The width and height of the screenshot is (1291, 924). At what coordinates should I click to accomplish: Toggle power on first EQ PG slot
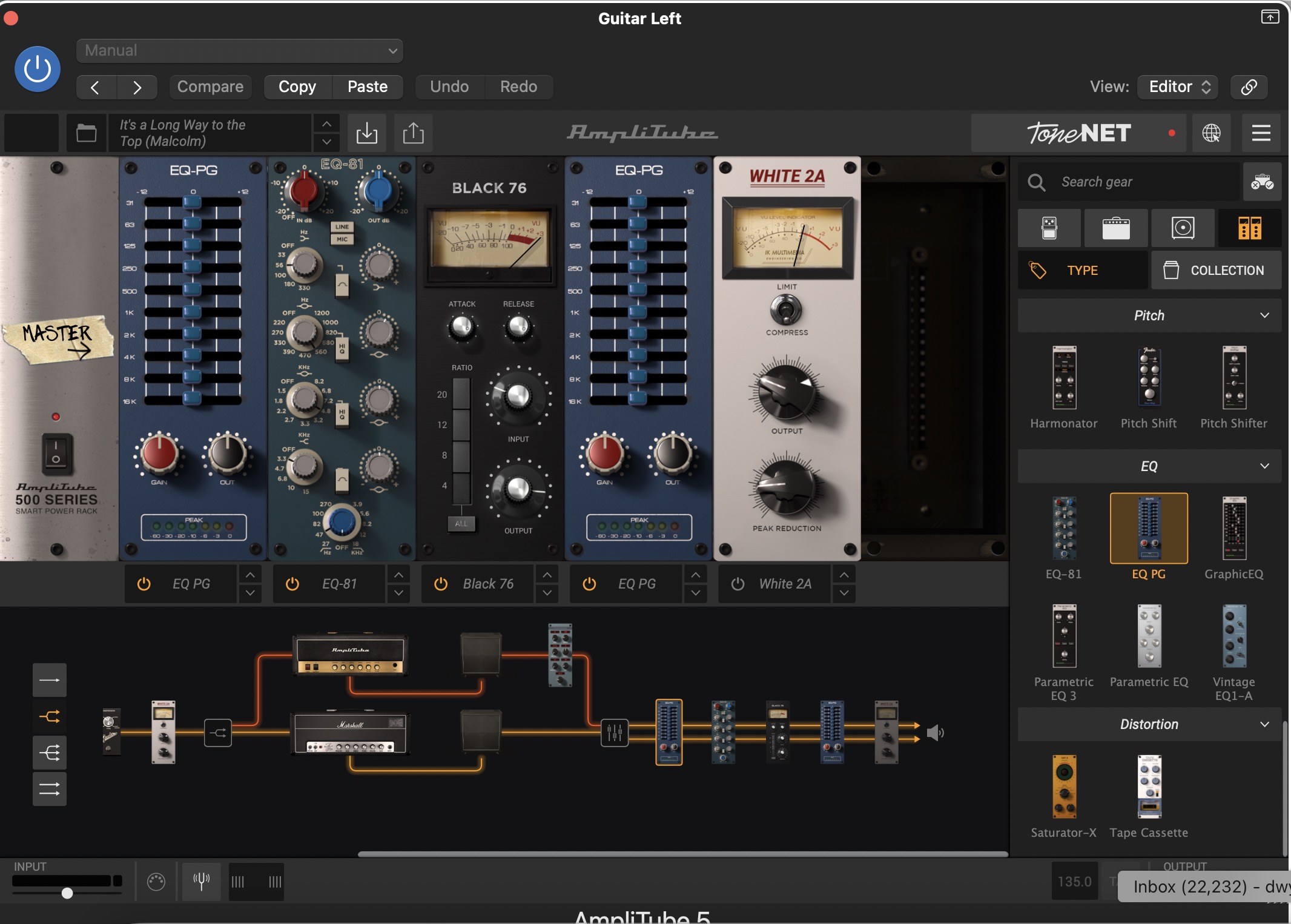pyautogui.click(x=144, y=584)
